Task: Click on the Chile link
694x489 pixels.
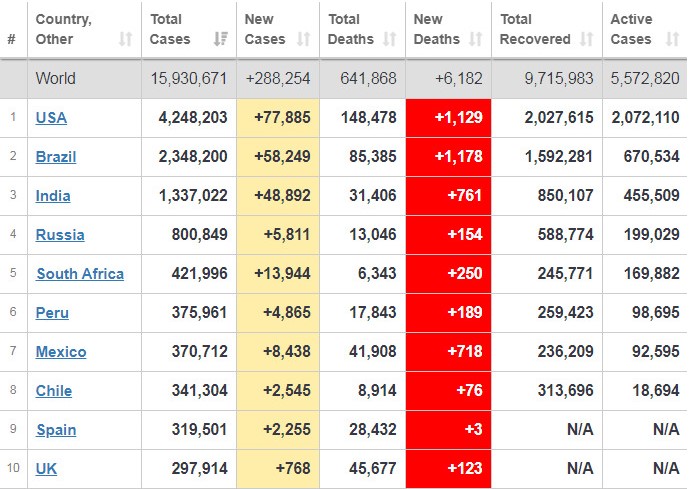Action: (x=54, y=391)
